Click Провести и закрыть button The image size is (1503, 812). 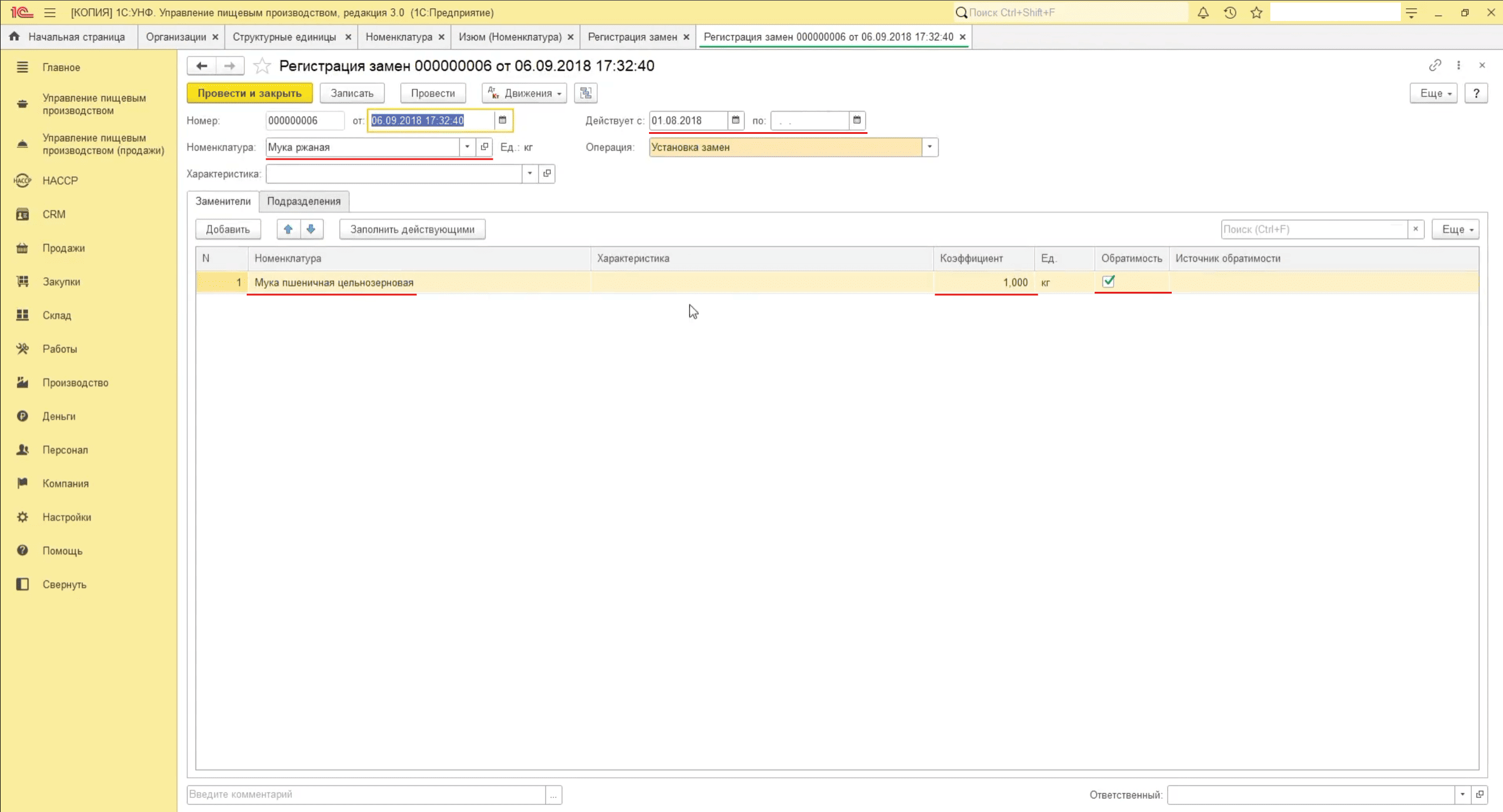click(250, 93)
